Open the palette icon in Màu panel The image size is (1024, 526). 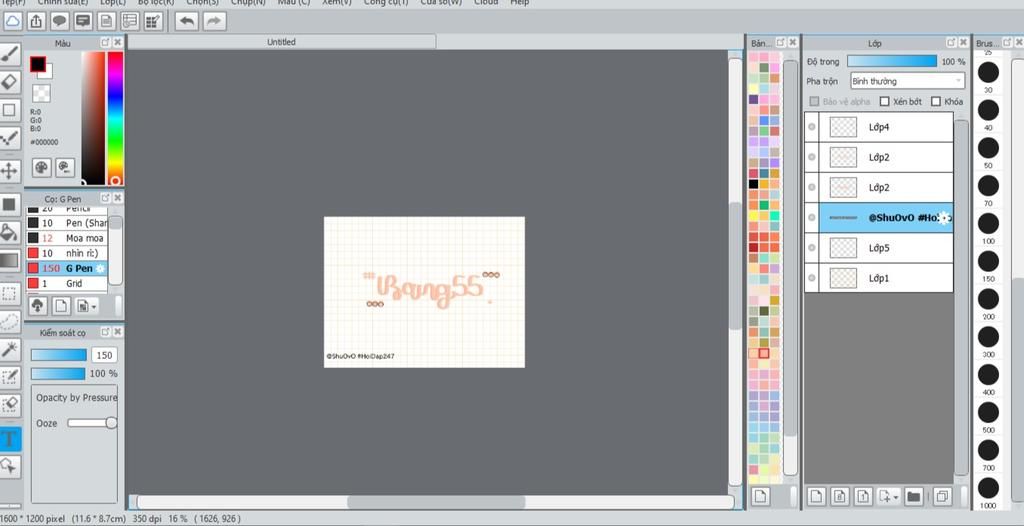[41, 167]
